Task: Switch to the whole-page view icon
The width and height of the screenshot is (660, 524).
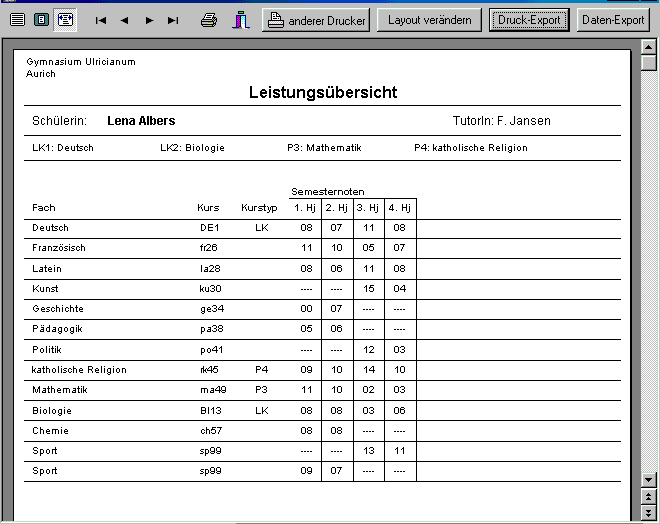Action: pos(41,19)
